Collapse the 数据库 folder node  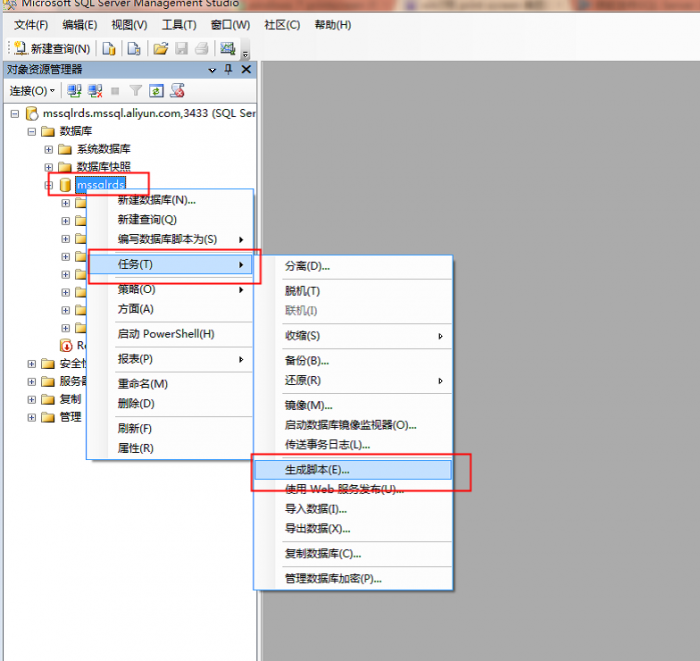(32, 132)
